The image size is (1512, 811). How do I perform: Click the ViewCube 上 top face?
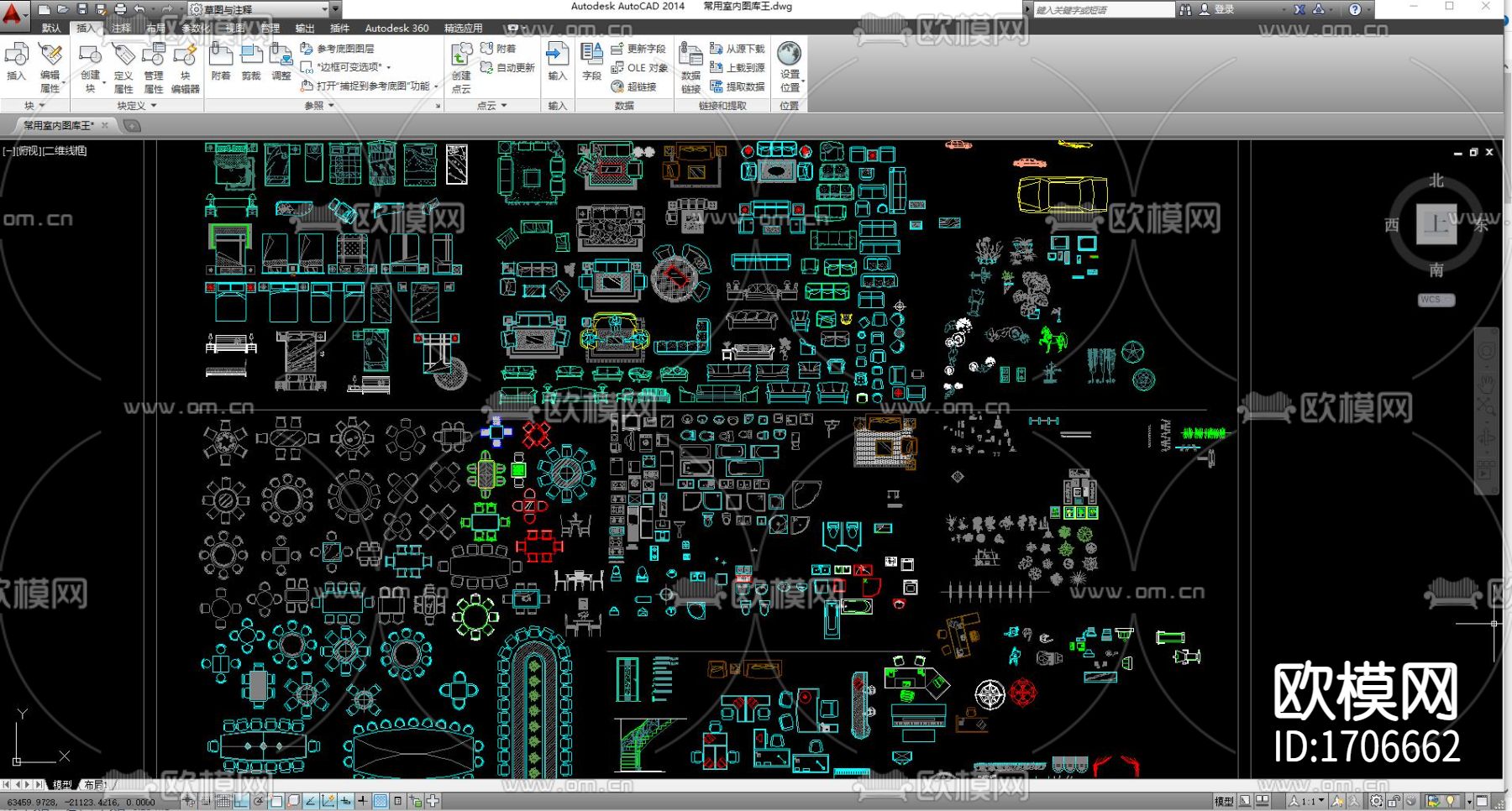click(x=1436, y=224)
